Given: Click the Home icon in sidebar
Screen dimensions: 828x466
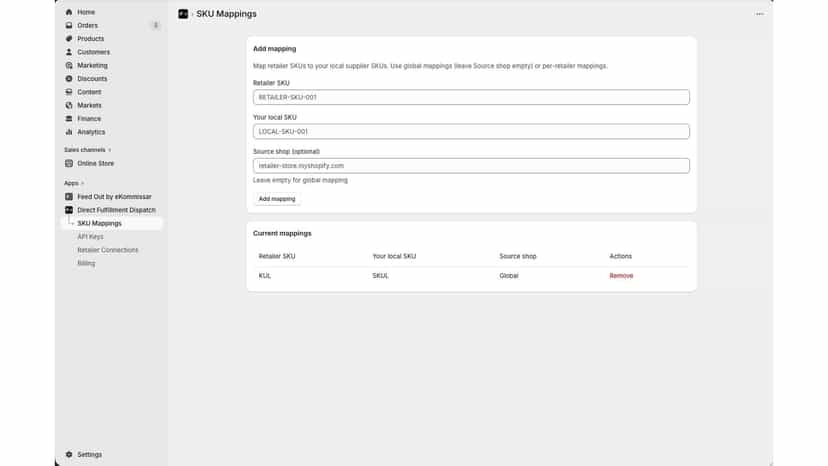Looking at the screenshot, I should 69,12.
